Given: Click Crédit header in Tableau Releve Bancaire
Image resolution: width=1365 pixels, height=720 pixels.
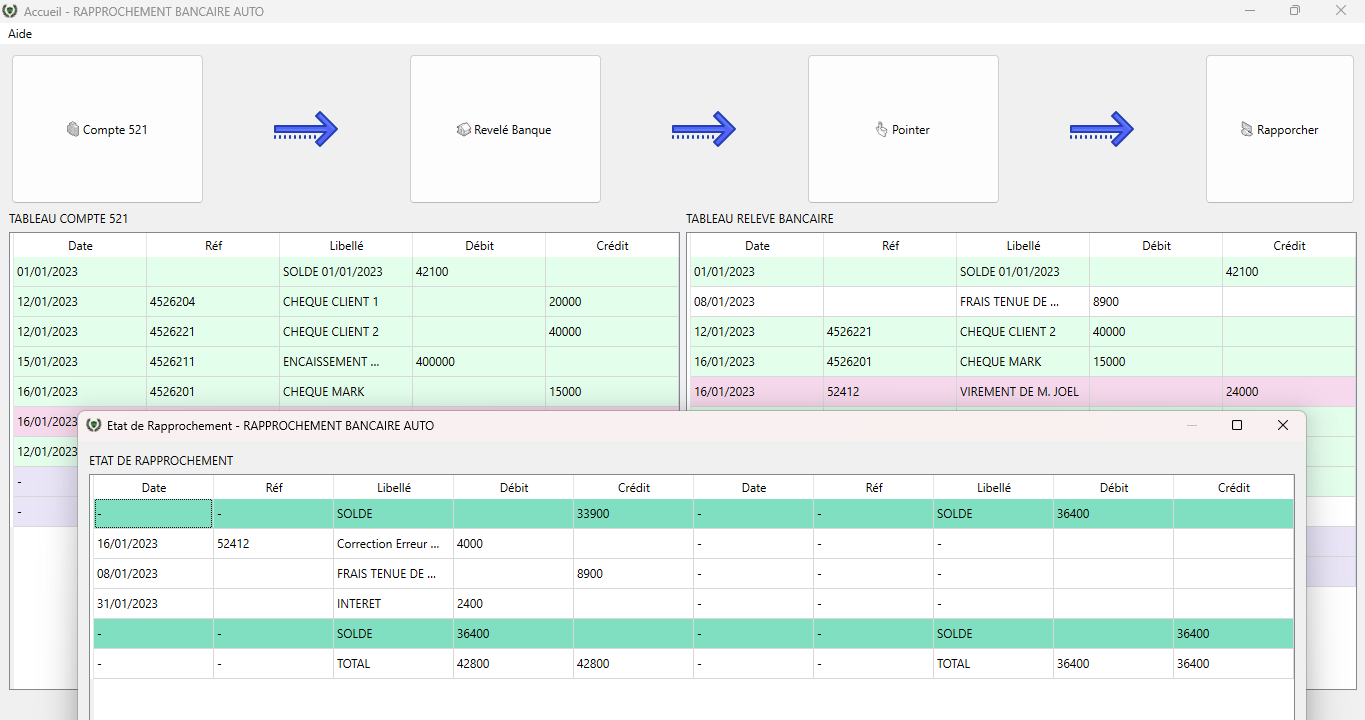Looking at the screenshot, I should coord(1289,245).
